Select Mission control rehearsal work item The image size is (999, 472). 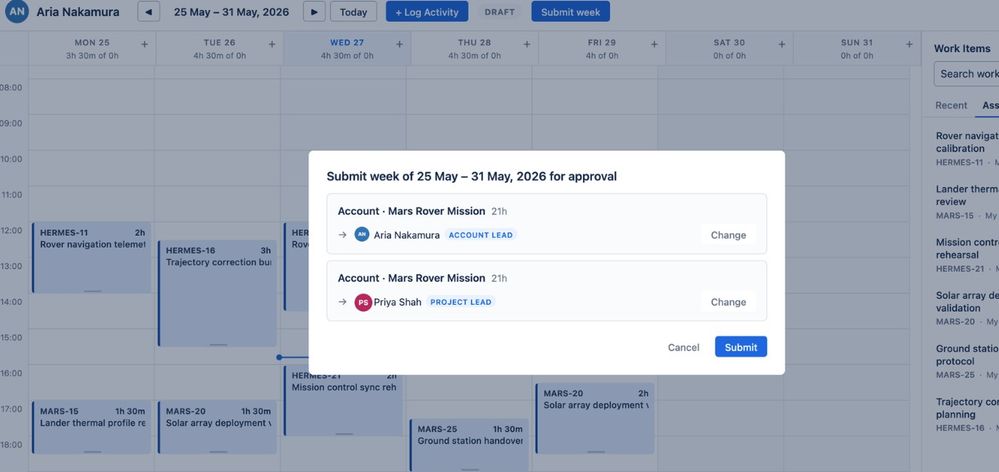[x=966, y=255]
